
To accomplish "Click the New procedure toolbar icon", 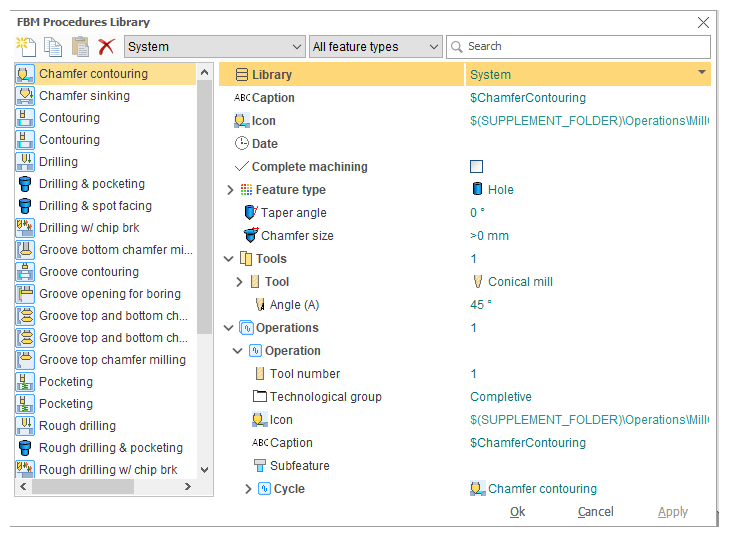I will [x=26, y=46].
